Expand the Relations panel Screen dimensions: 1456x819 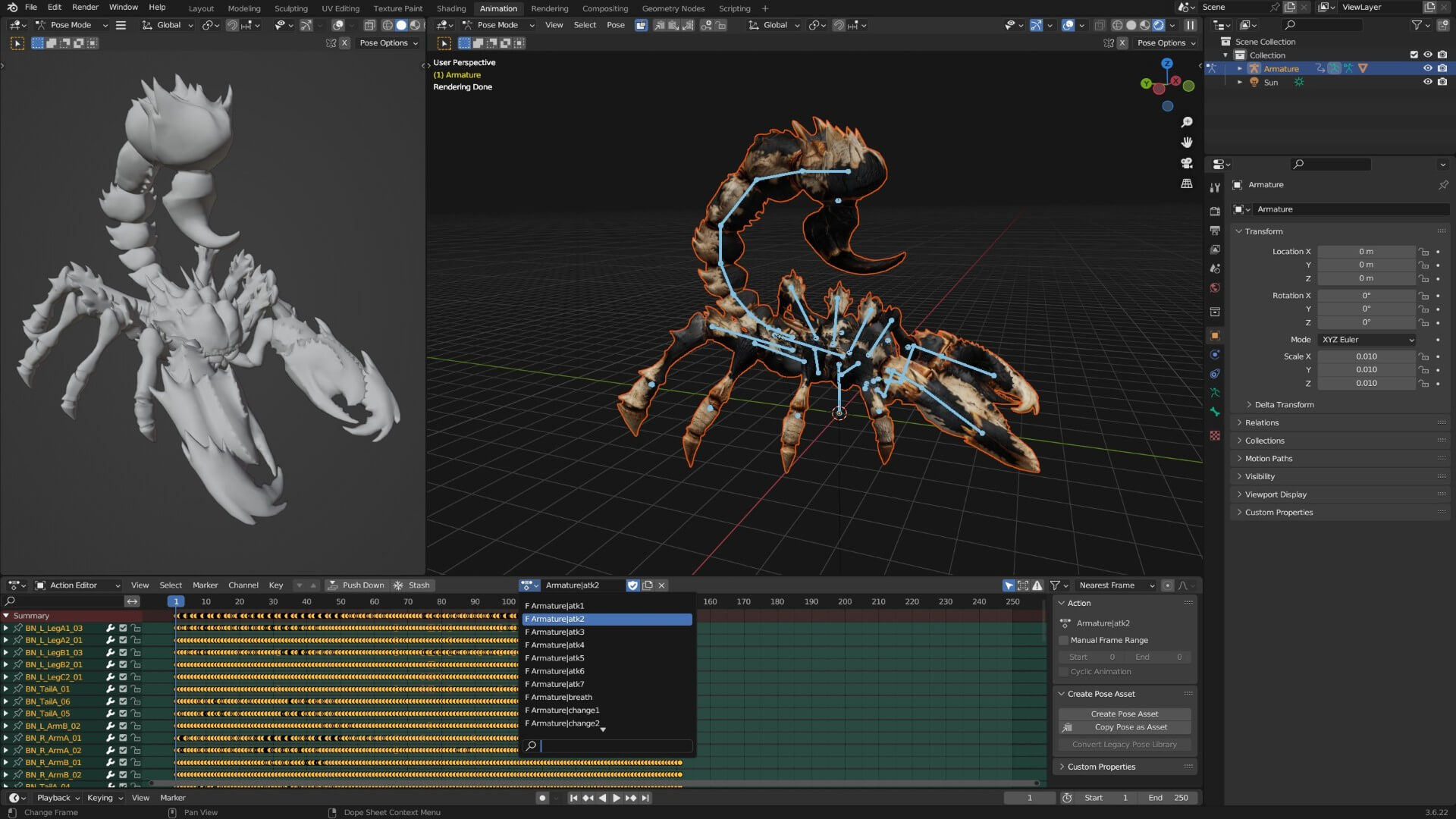coord(1261,423)
